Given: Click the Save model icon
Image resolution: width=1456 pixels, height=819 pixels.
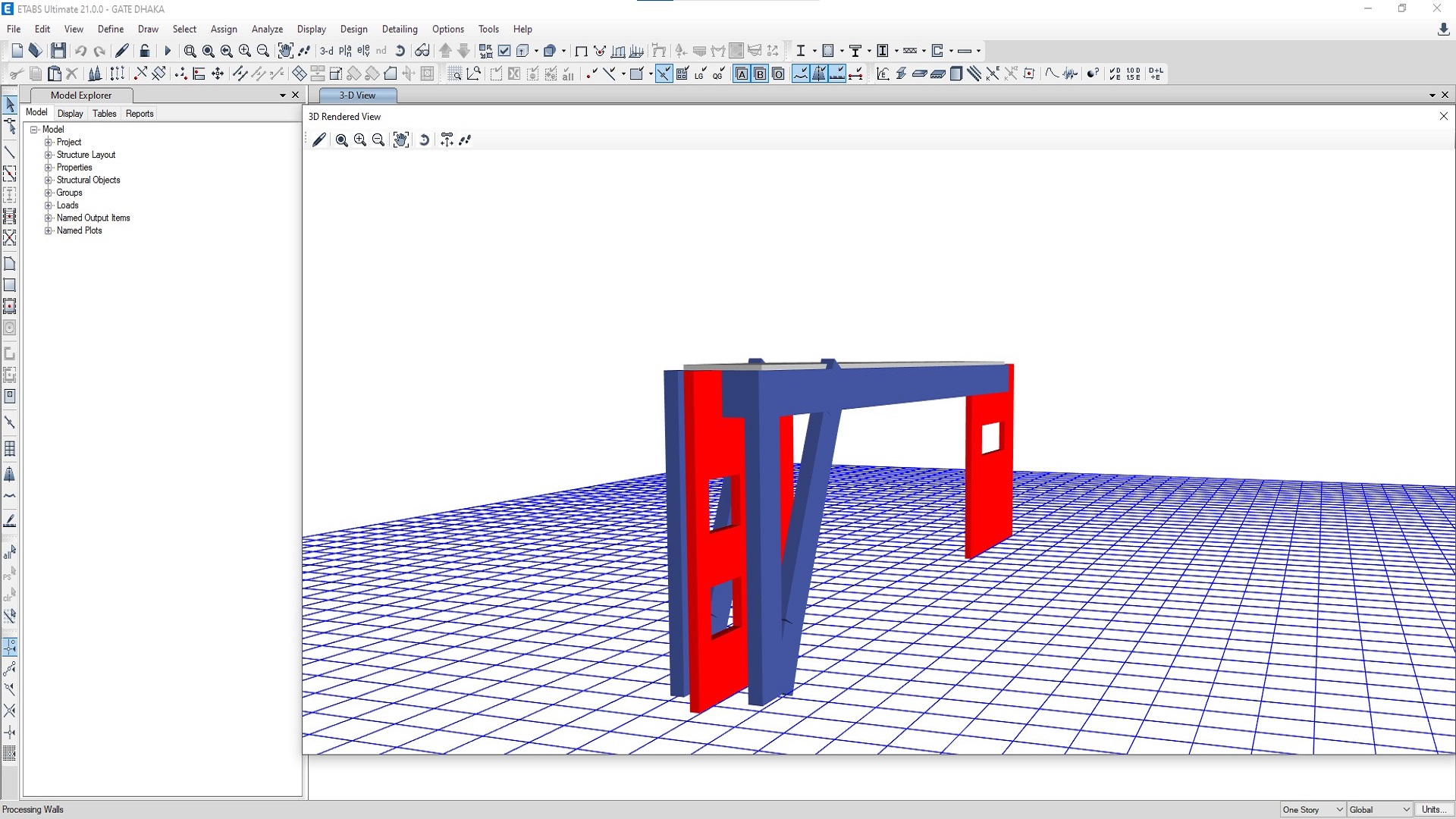Looking at the screenshot, I should [58, 51].
